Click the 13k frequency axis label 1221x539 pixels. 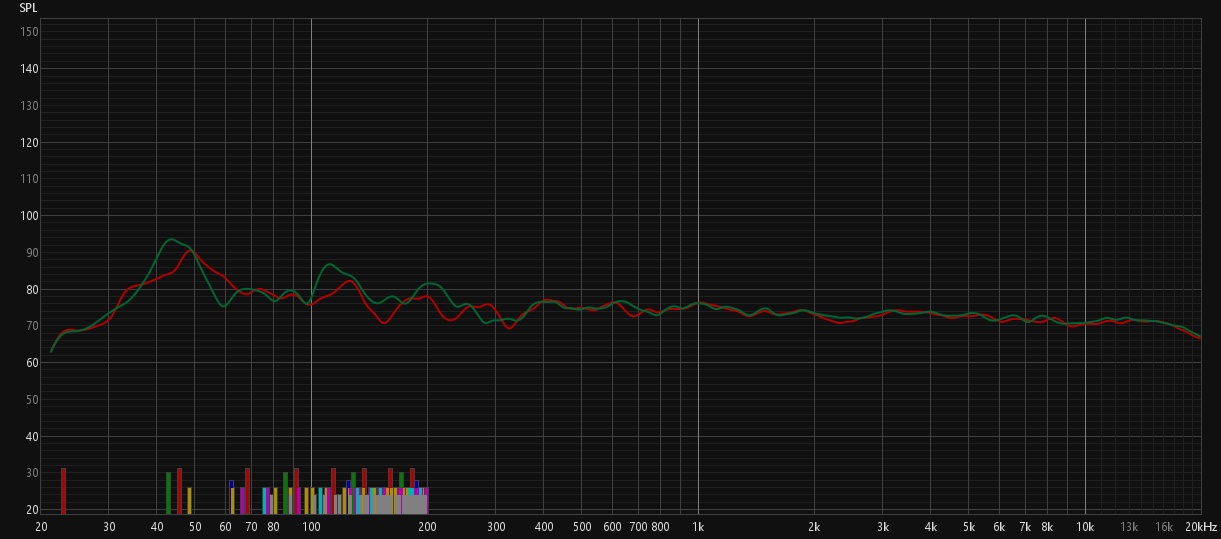(x=1129, y=526)
